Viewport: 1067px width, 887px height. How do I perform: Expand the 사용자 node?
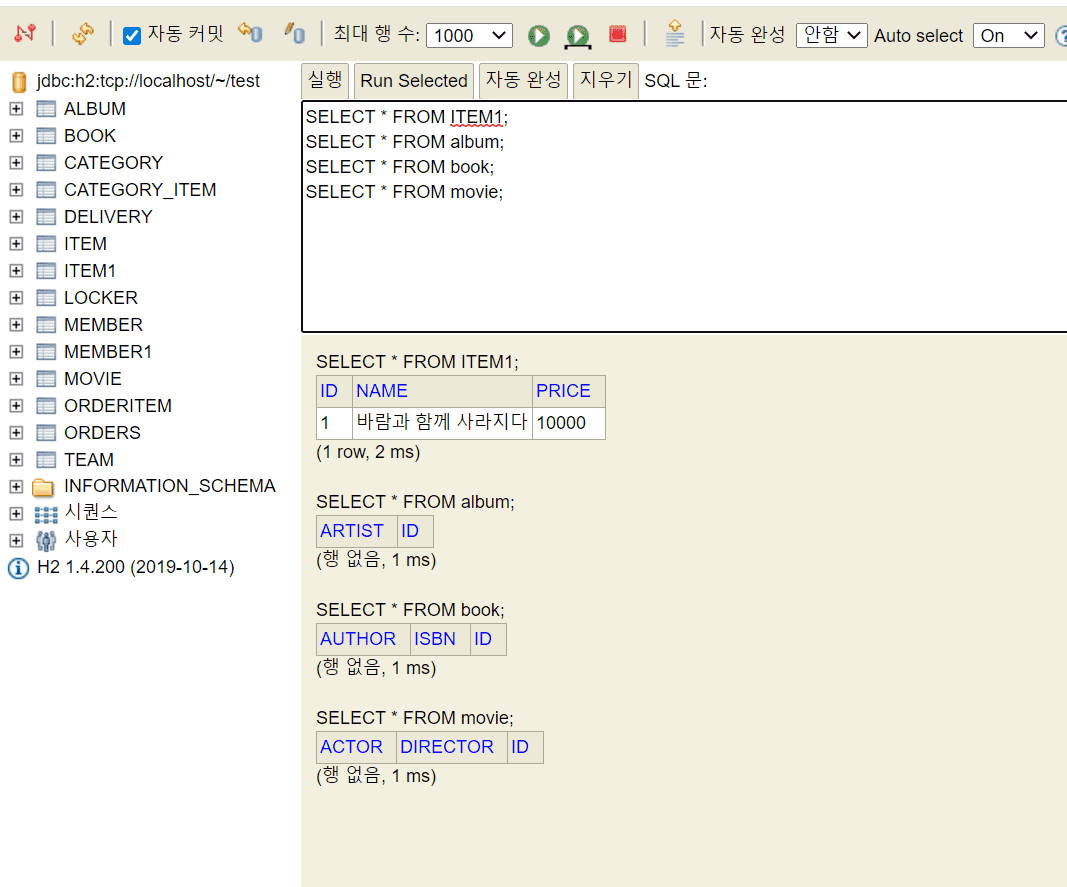click(x=16, y=541)
